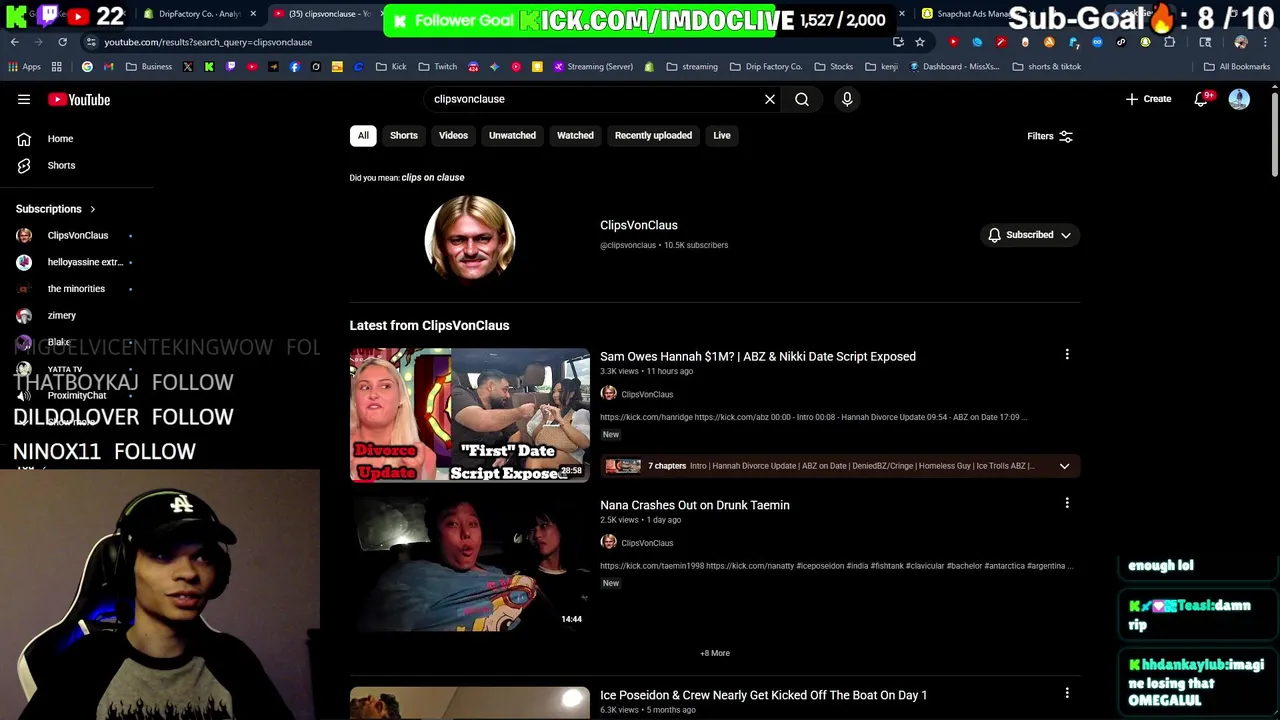Open the Sam Owes Hannah video thumbnail
This screenshot has width=1280, height=720.
470,414
